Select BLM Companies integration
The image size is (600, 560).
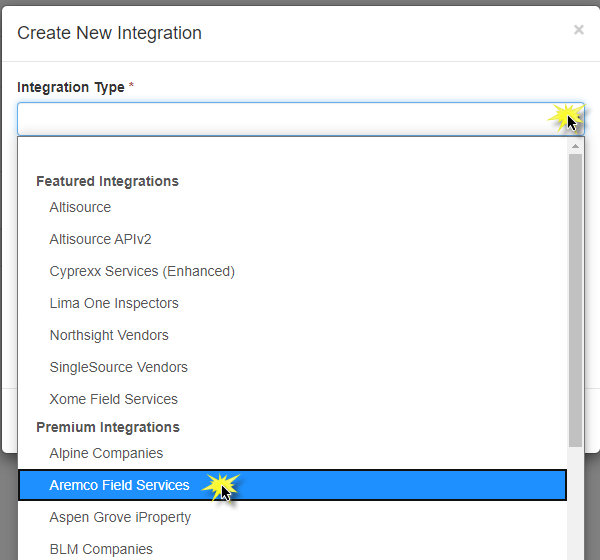coord(292,549)
